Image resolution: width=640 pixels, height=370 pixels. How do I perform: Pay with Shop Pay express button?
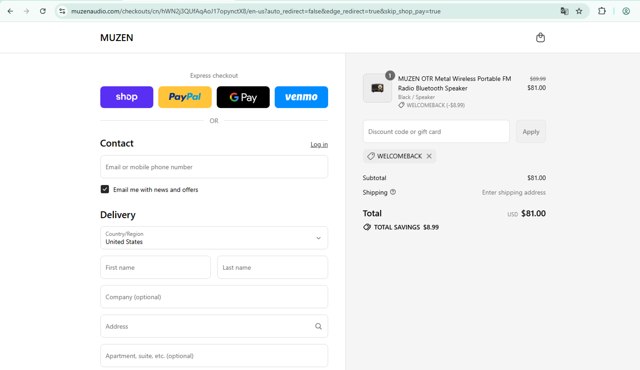127,97
